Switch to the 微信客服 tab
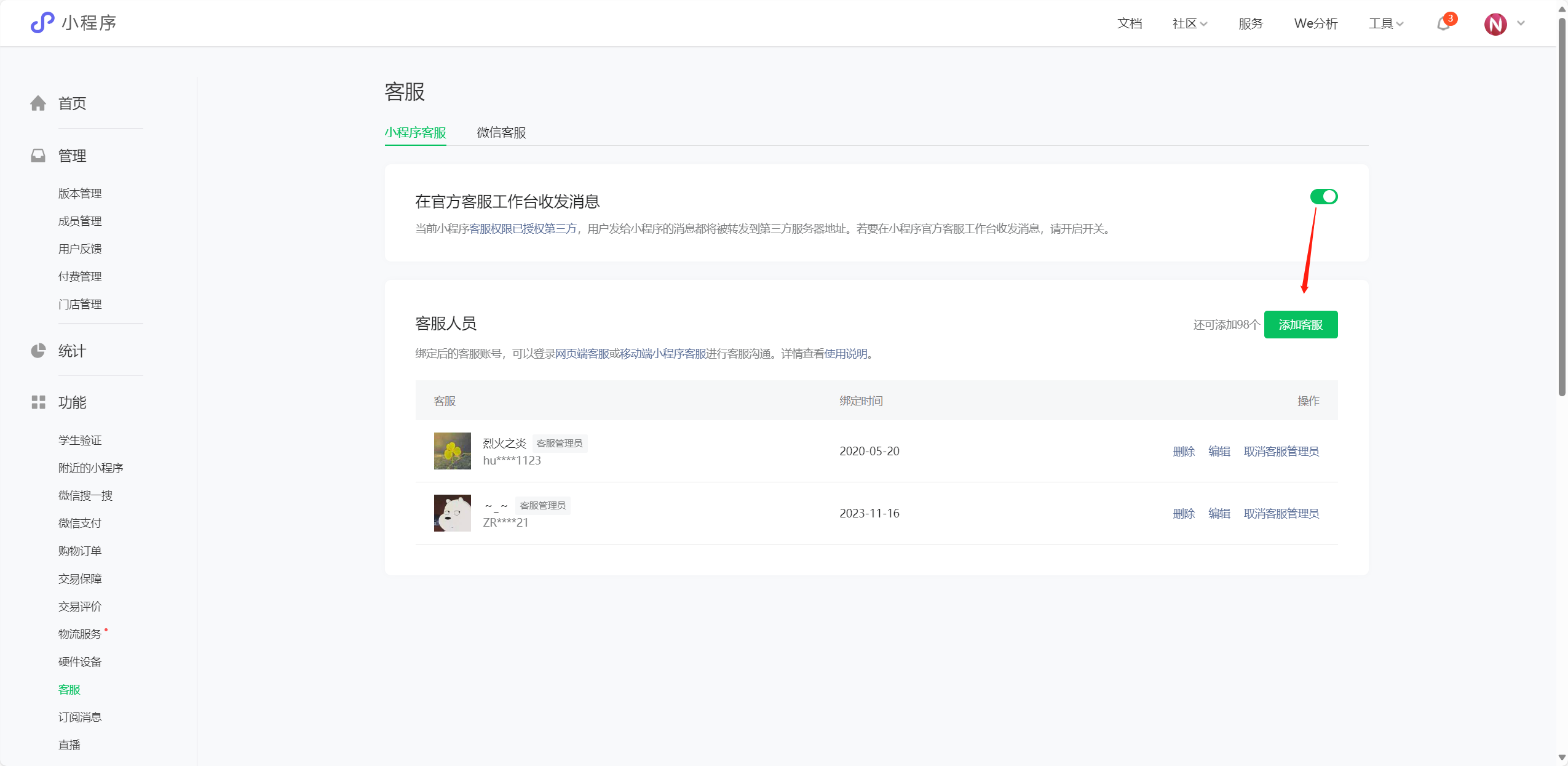This screenshot has width=1568, height=766. pos(501,132)
